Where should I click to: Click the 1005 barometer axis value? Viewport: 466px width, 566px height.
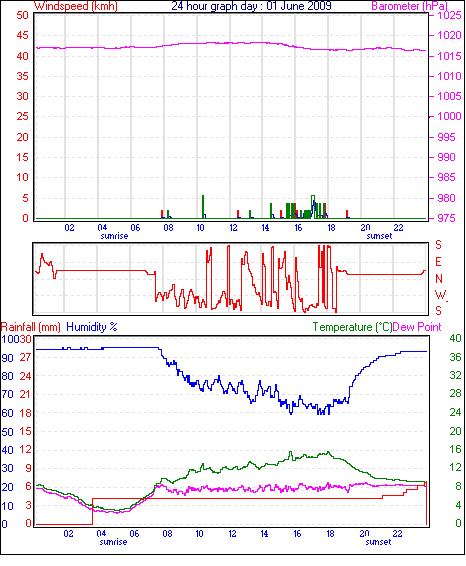coord(449,96)
